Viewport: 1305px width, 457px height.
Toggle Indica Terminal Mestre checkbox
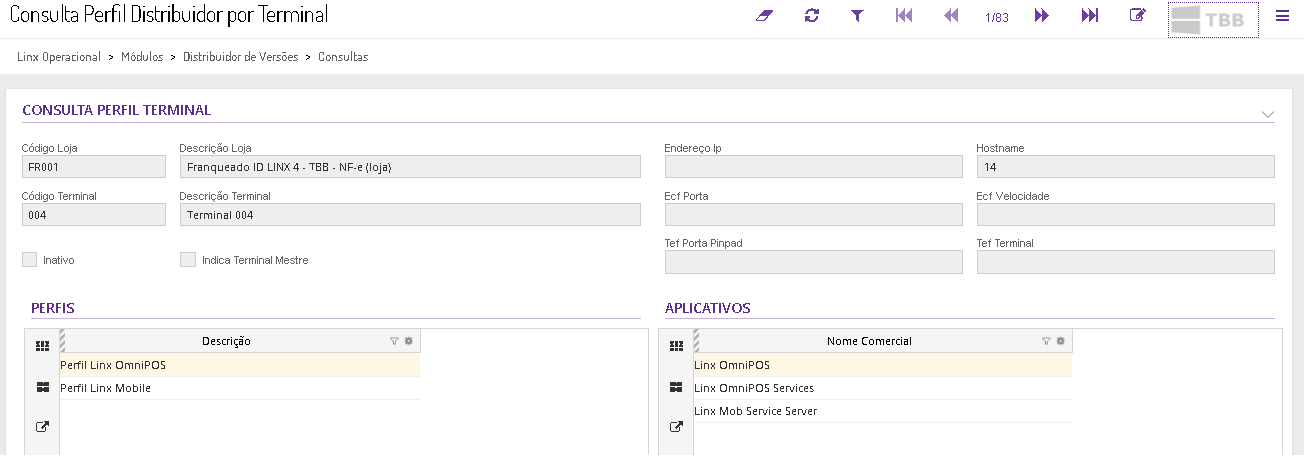(x=188, y=260)
